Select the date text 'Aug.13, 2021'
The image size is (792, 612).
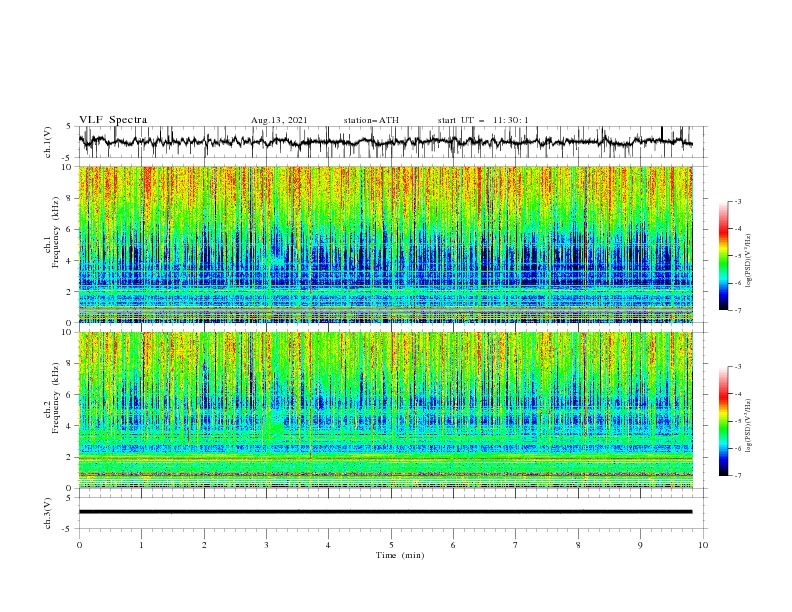point(279,120)
